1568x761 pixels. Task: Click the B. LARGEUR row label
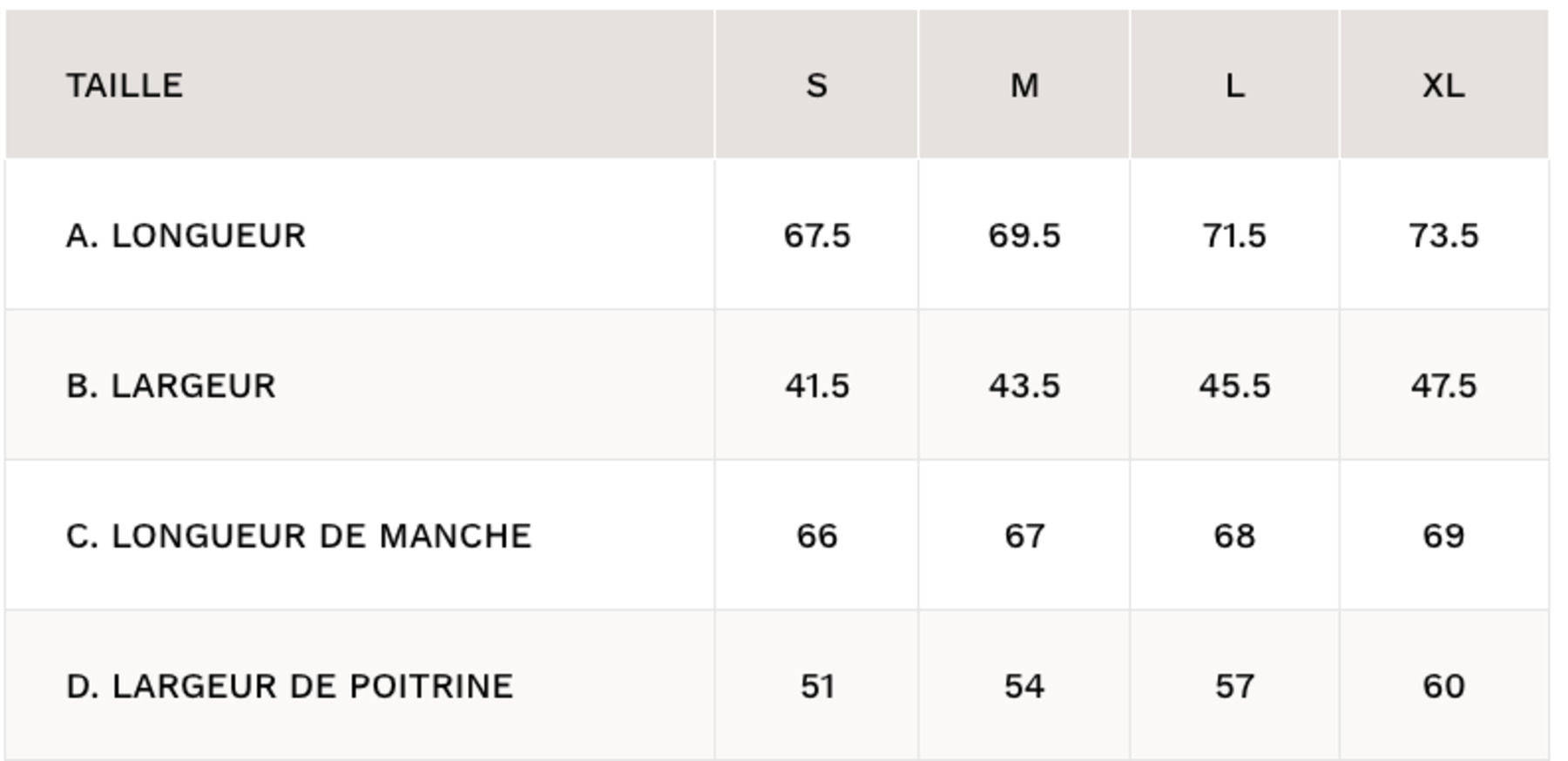tap(171, 386)
